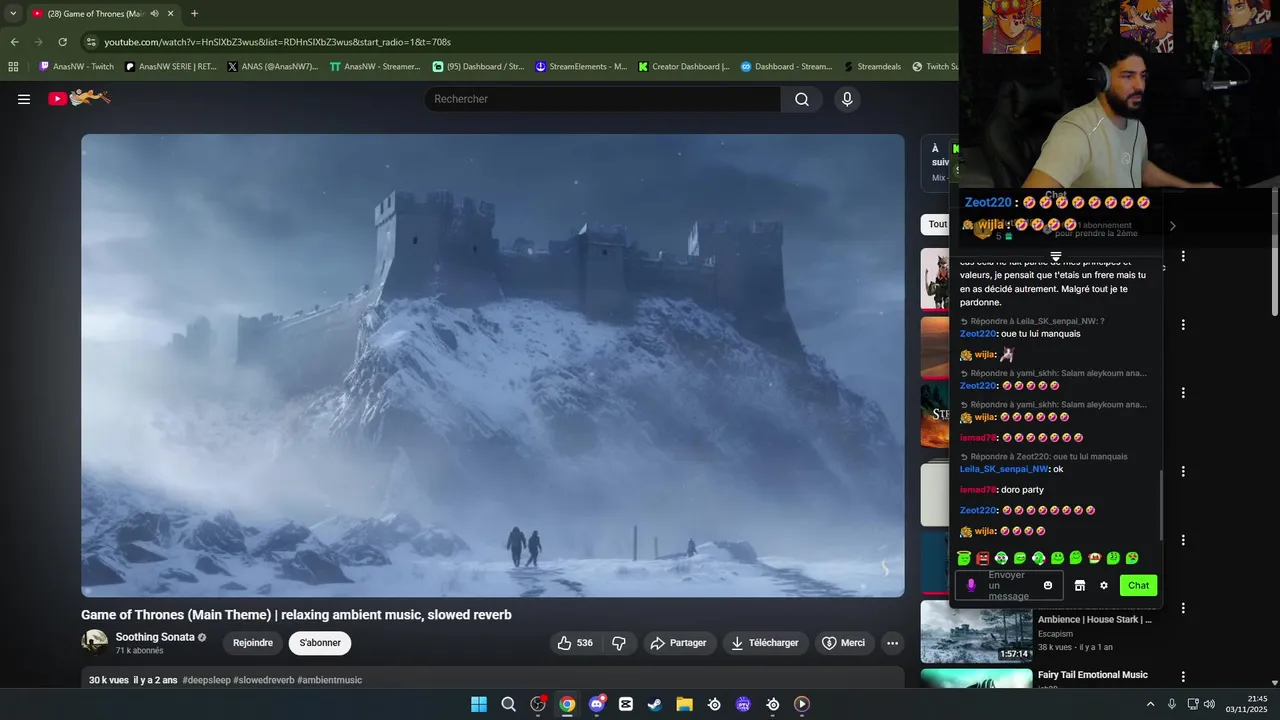Click the #slowedreverb hashtag
The width and height of the screenshot is (1280, 720).
click(x=264, y=680)
